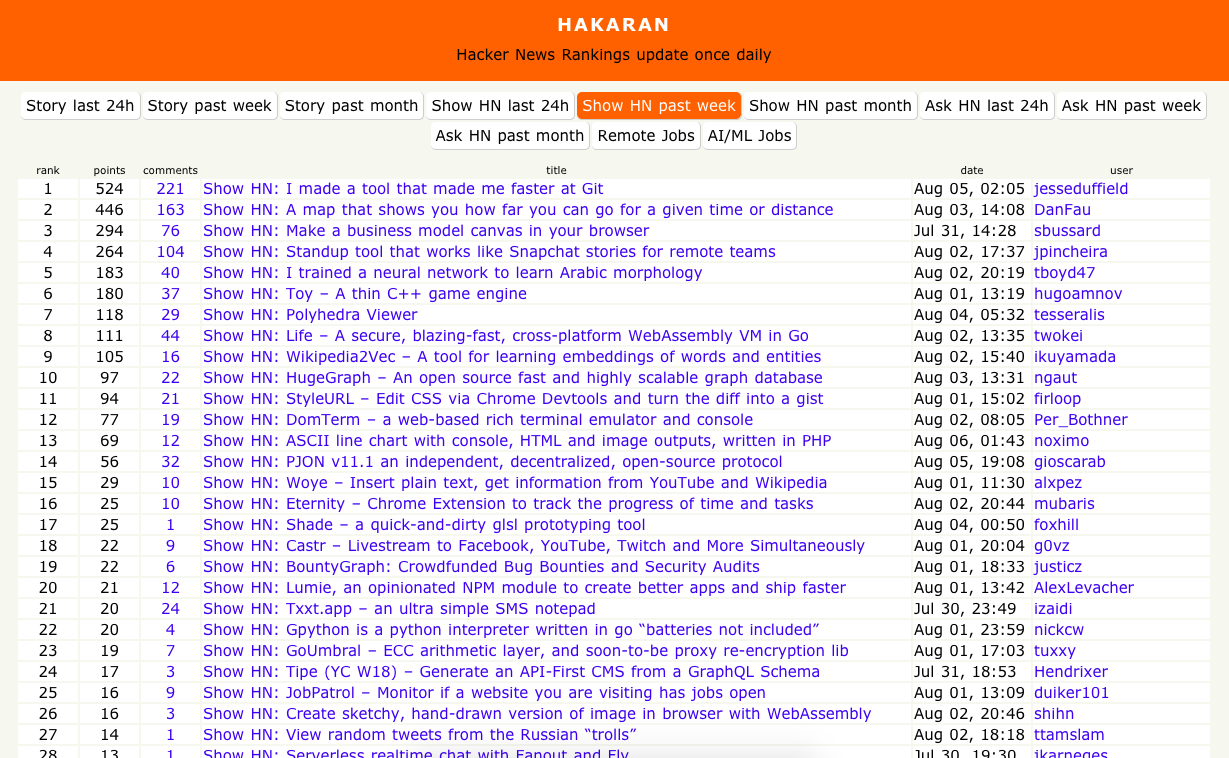View comments on the Git tool story
This screenshot has height=758, width=1229.
click(170, 188)
